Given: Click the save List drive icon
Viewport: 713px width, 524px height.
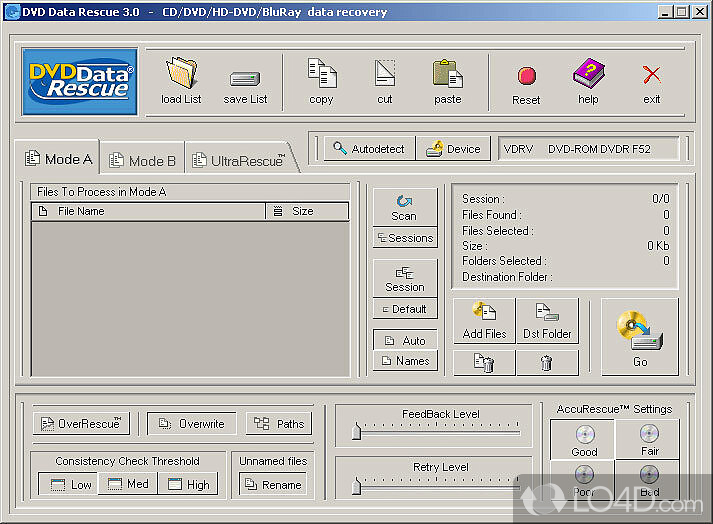Looking at the screenshot, I should click(244, 78).
